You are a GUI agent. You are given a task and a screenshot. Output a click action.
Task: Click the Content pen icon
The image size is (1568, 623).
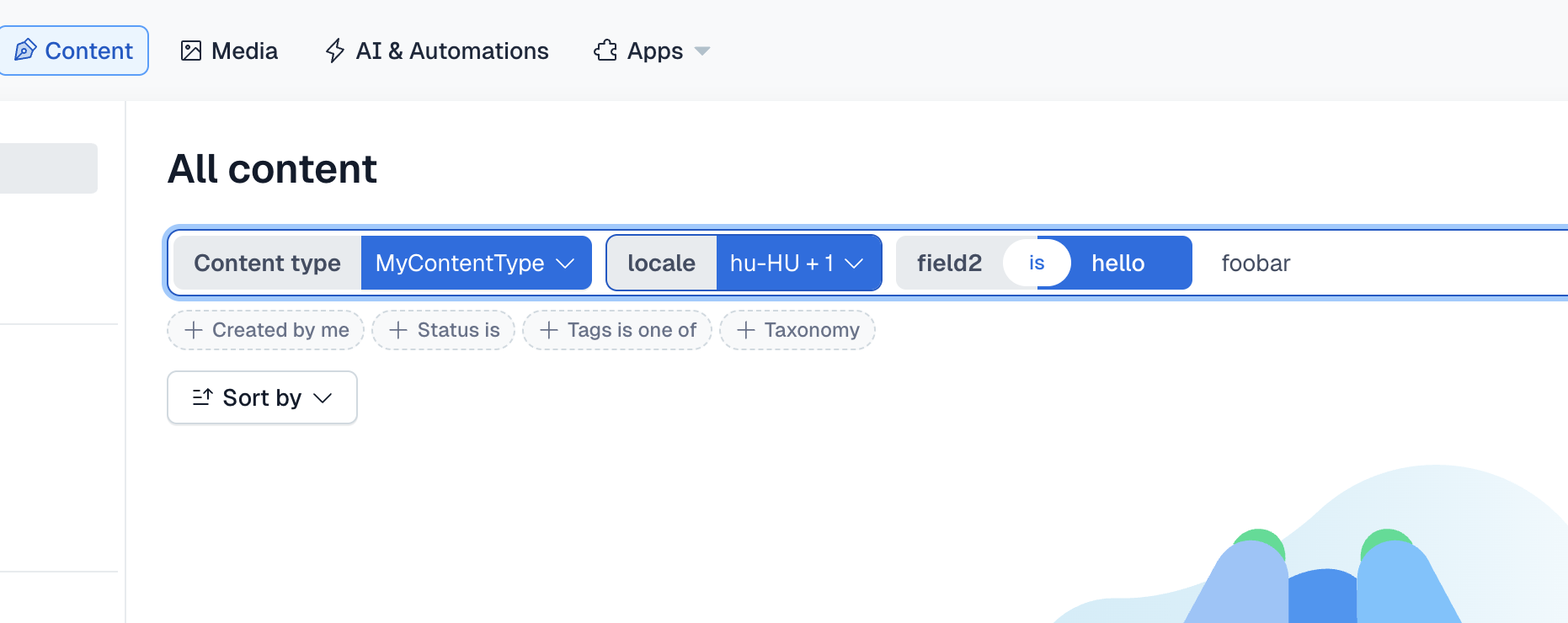point(25,51)
